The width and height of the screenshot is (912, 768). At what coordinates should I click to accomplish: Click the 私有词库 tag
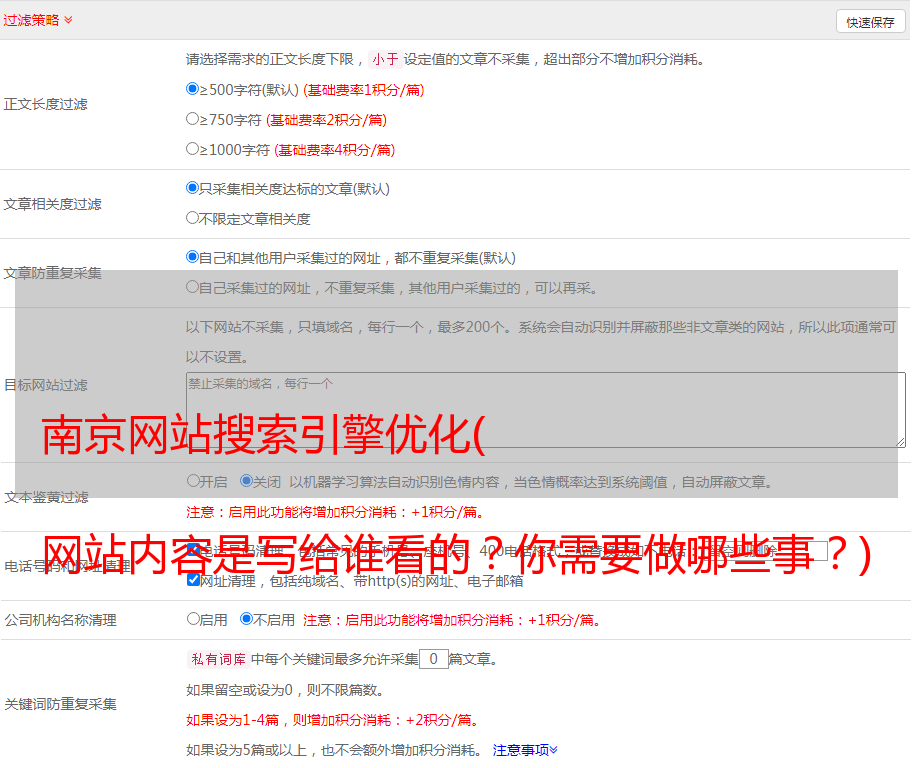point(218,659)
